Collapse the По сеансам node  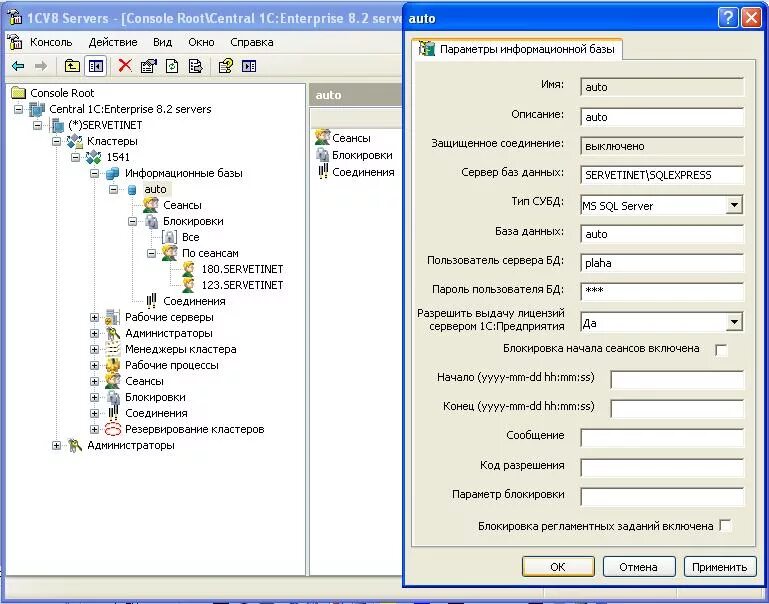click(152, 253)
